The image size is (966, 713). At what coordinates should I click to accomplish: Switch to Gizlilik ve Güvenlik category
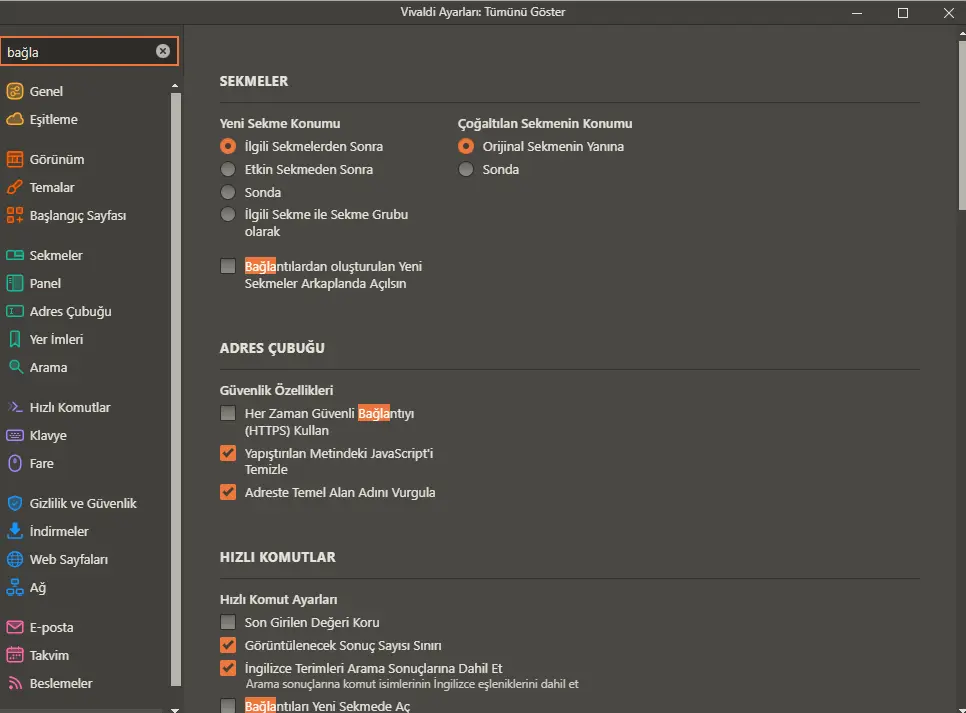click(x=83, y=503)
